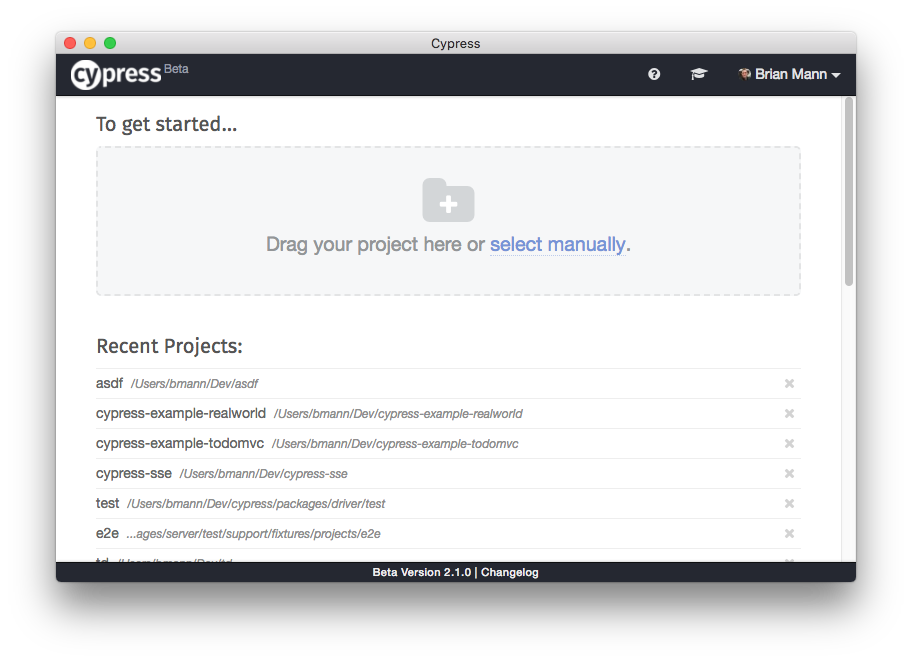Minimize the window with yellow button

click(x=90, y=43)
